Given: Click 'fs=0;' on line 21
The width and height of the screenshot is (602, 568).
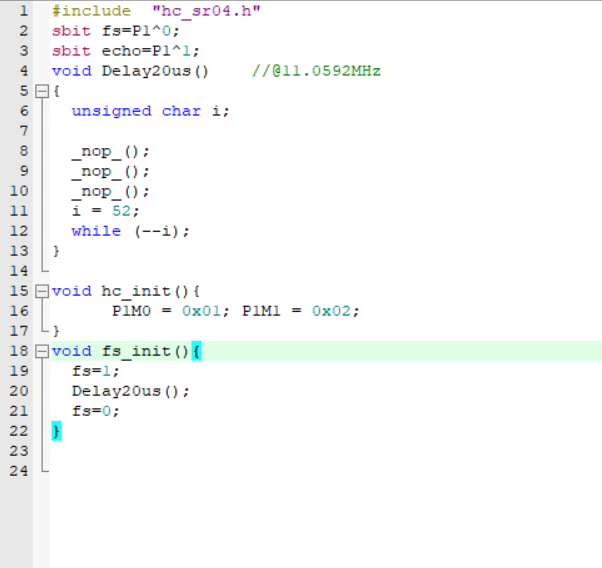Looking at the screenshot, I should (x=96, y=411).
